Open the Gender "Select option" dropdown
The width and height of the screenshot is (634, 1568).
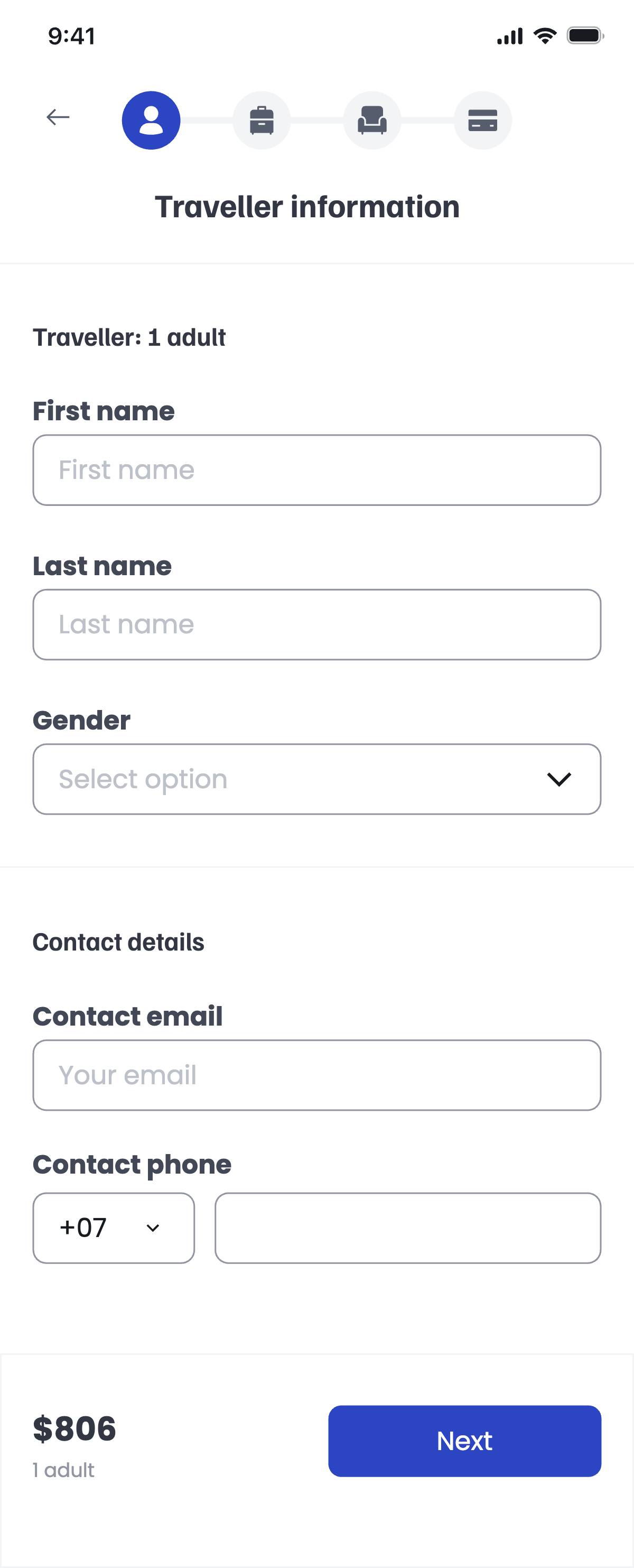tap(316, 779)
